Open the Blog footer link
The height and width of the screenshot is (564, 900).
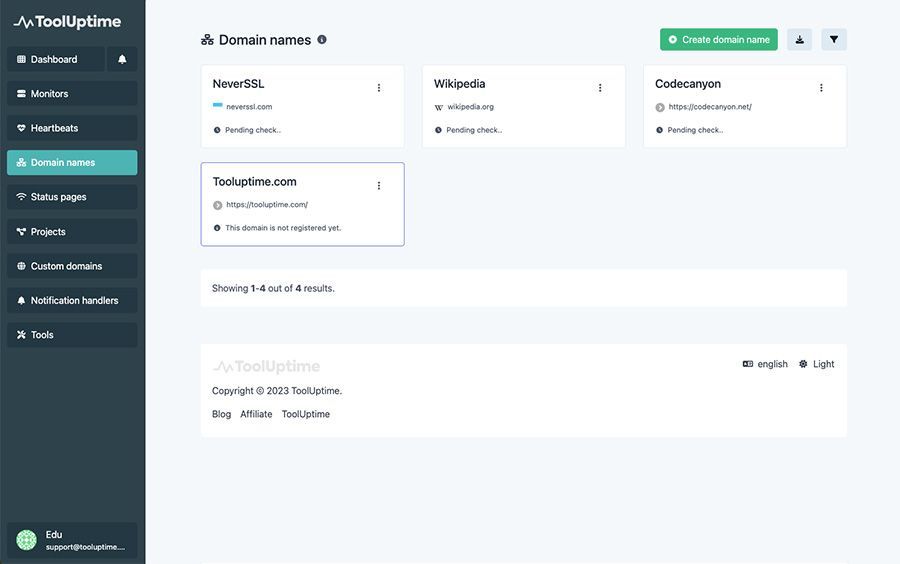click(222, 414)
